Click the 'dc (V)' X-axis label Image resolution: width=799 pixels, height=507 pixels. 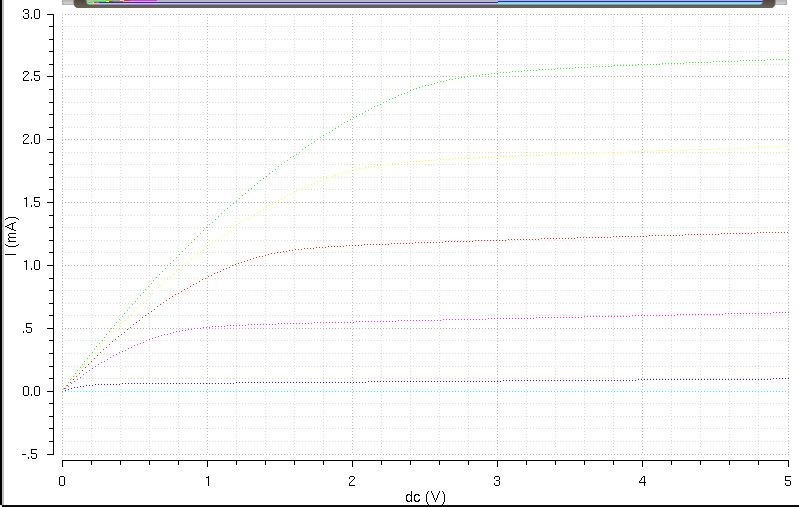(x=425, y=497)
